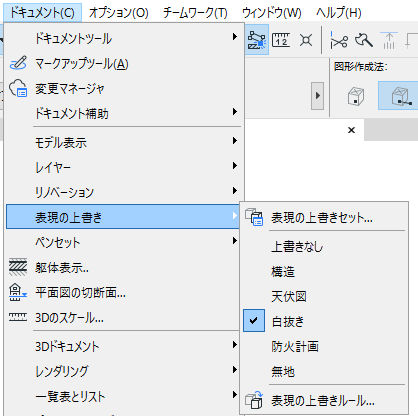Select 無地 override option
Image resolution: width=418 pixels, height=416 pixels.
tap(324, 371)
